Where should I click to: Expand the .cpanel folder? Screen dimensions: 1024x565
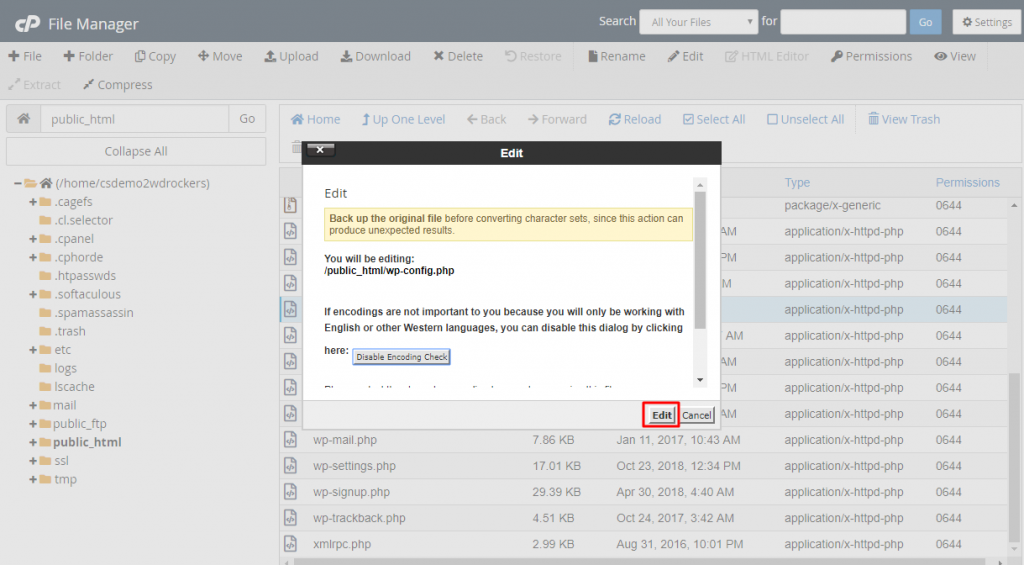pos(33,239)
